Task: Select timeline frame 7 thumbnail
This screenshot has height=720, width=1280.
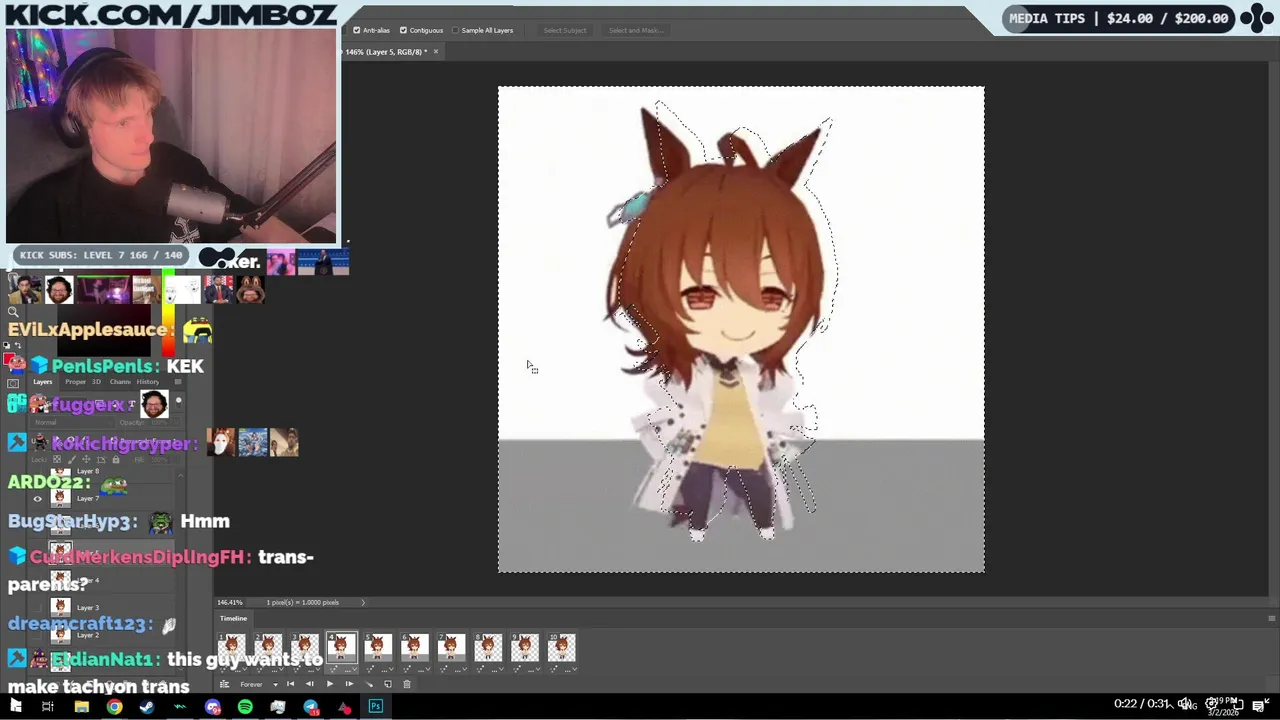Action: [x=451, y=648]
